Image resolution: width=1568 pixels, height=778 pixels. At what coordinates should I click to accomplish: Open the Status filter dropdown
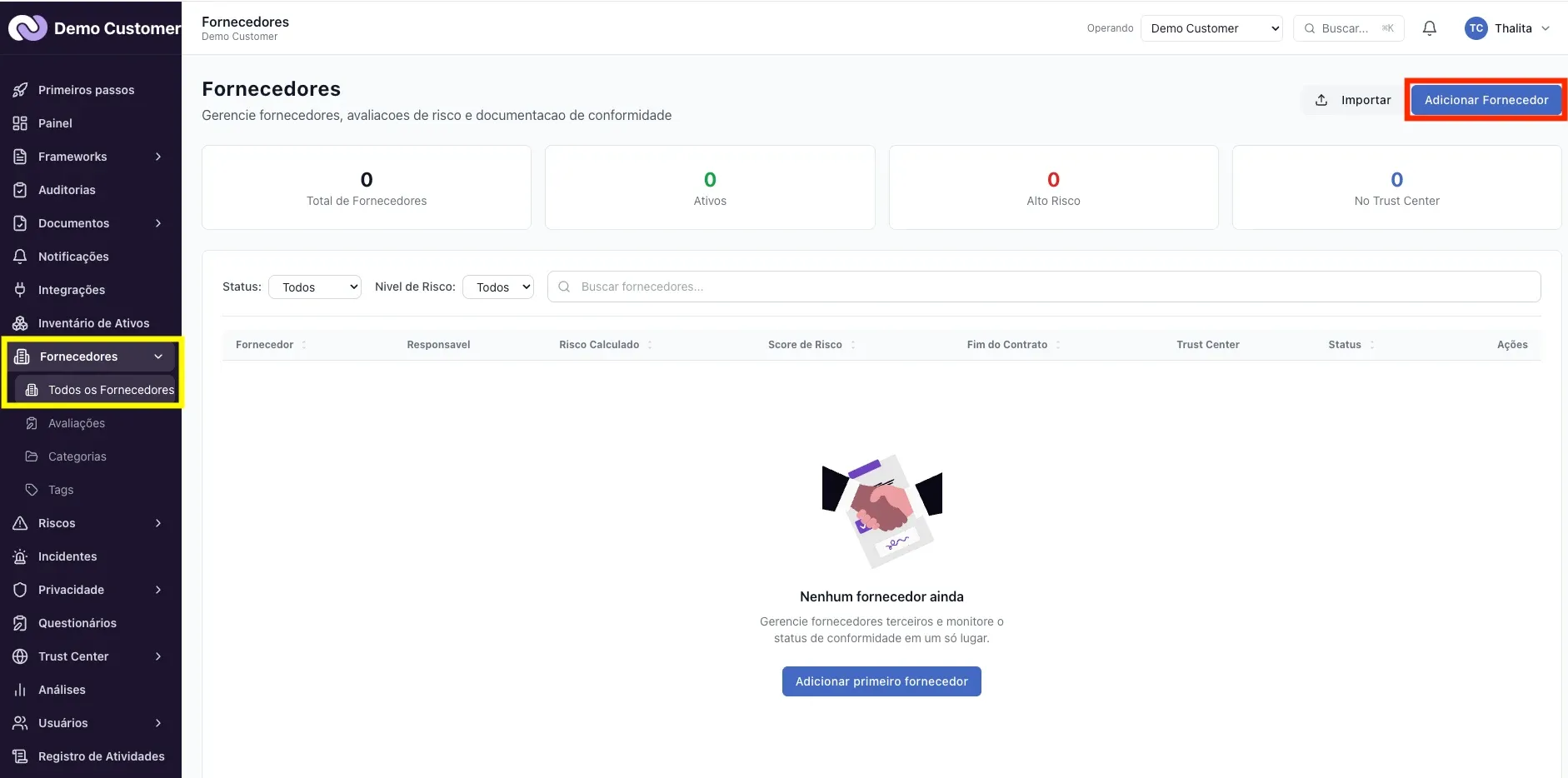(315, 287)
